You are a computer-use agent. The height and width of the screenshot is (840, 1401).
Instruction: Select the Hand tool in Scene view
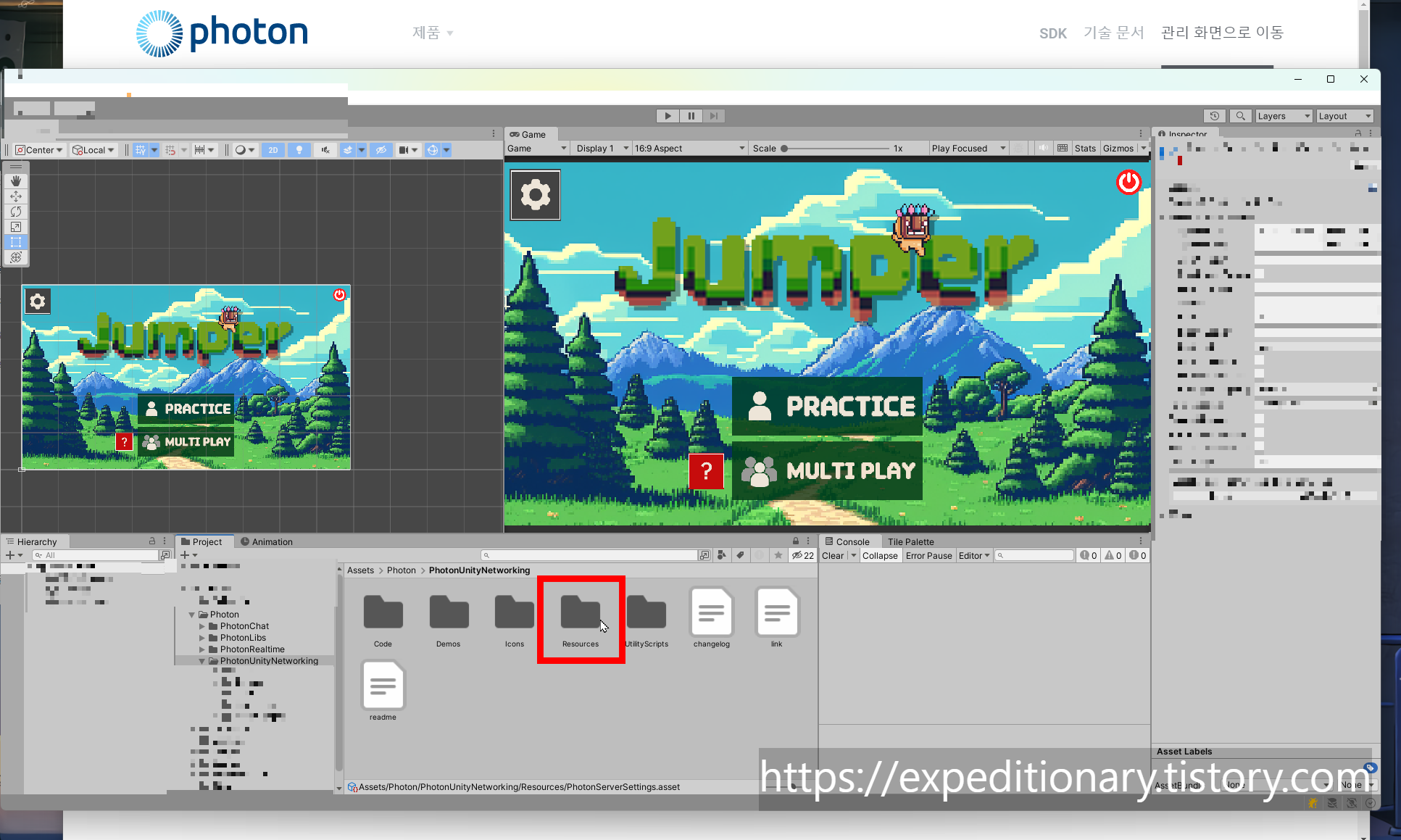click(16, 181)
